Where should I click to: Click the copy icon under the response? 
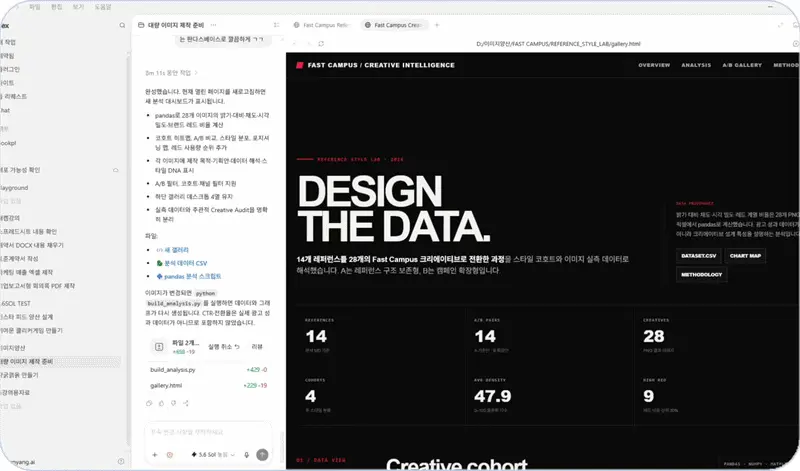(x=149, y=403)
